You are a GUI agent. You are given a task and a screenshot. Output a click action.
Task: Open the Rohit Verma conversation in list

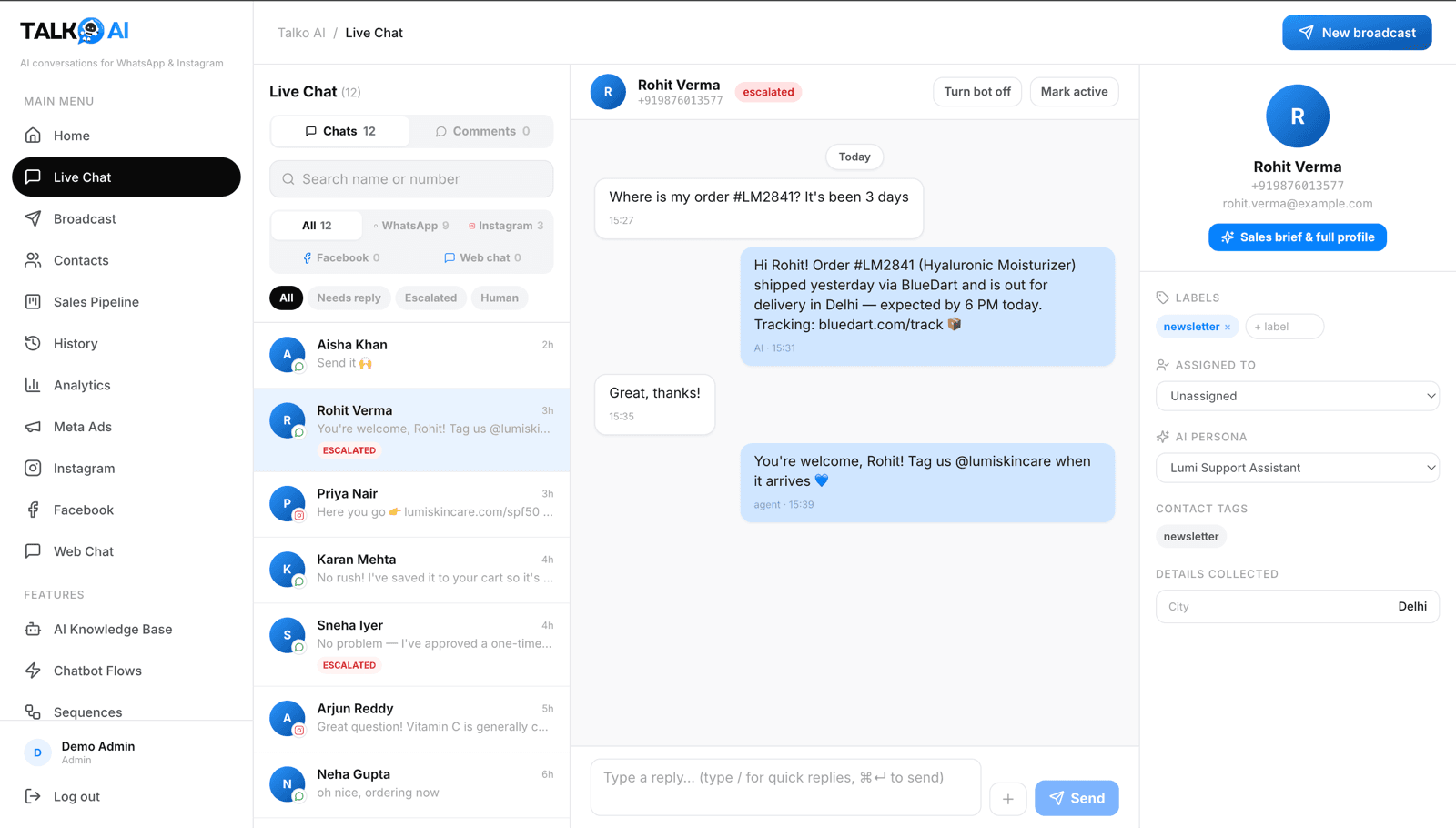411,430
